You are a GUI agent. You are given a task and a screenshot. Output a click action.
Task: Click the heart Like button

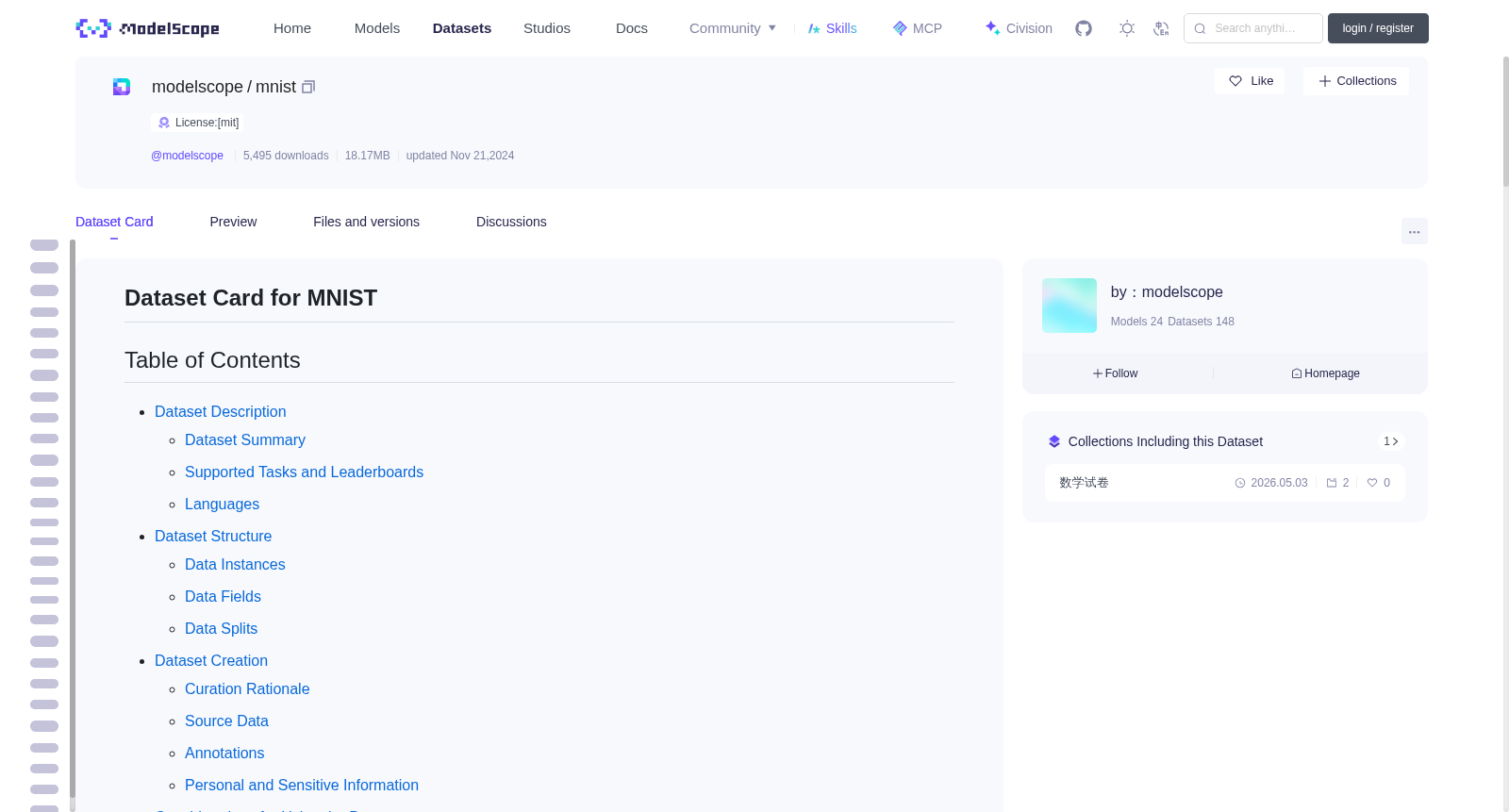[1250, 81]
